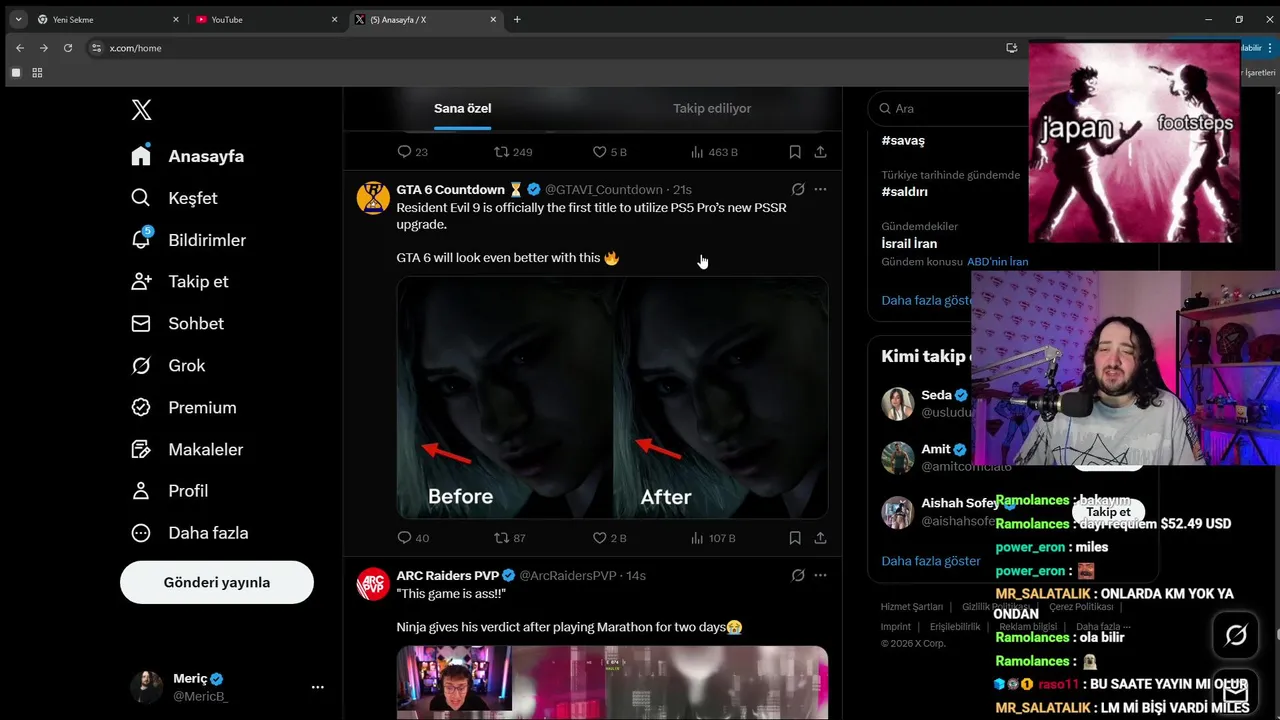This screenshot has width=1280, height=720.
Task: Like the GTA 6 Countdown post
Action: [609, 538]
